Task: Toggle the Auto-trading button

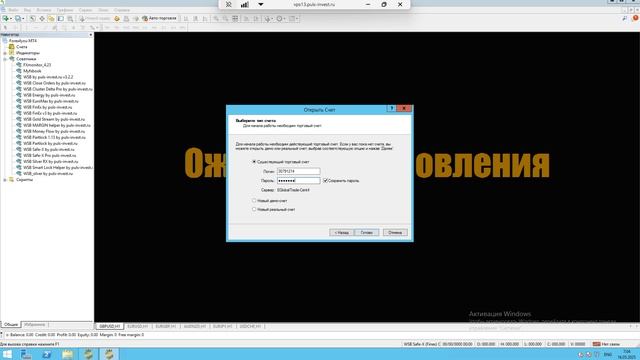Action: pos(160,18)
